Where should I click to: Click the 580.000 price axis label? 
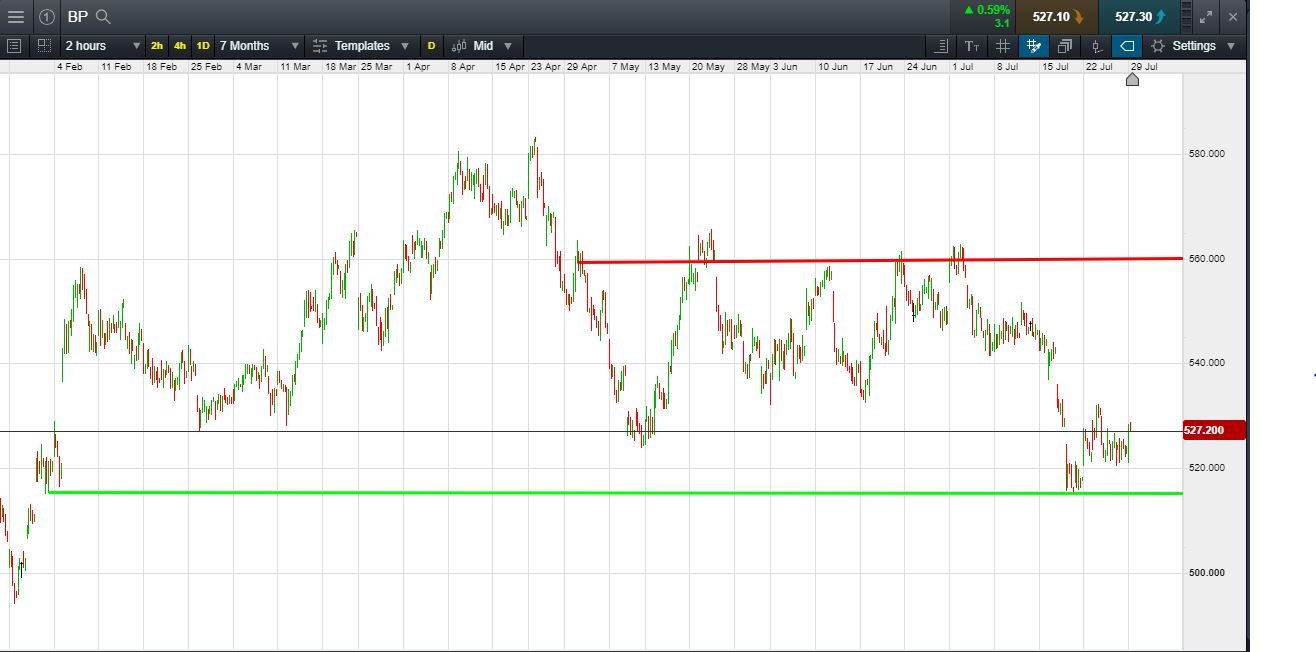[x=1207, y=154]
